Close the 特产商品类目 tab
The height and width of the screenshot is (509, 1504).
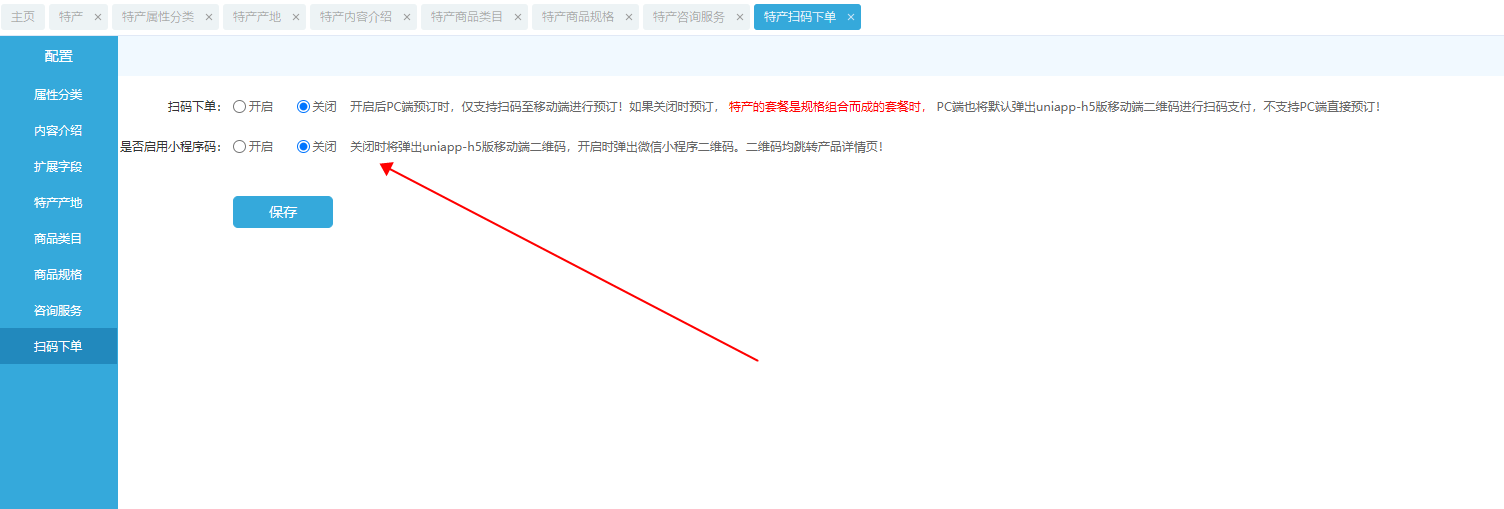(x=518, y=17)
